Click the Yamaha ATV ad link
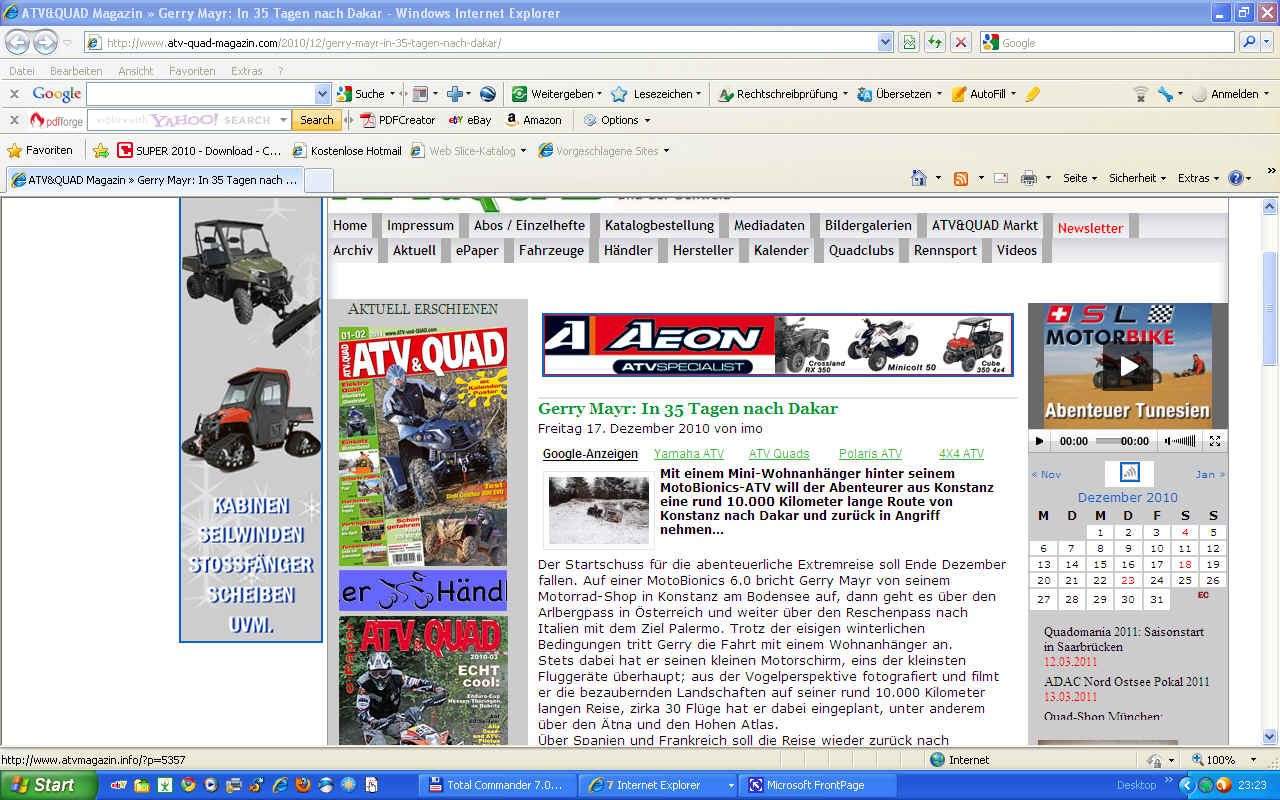 point(689,454)
